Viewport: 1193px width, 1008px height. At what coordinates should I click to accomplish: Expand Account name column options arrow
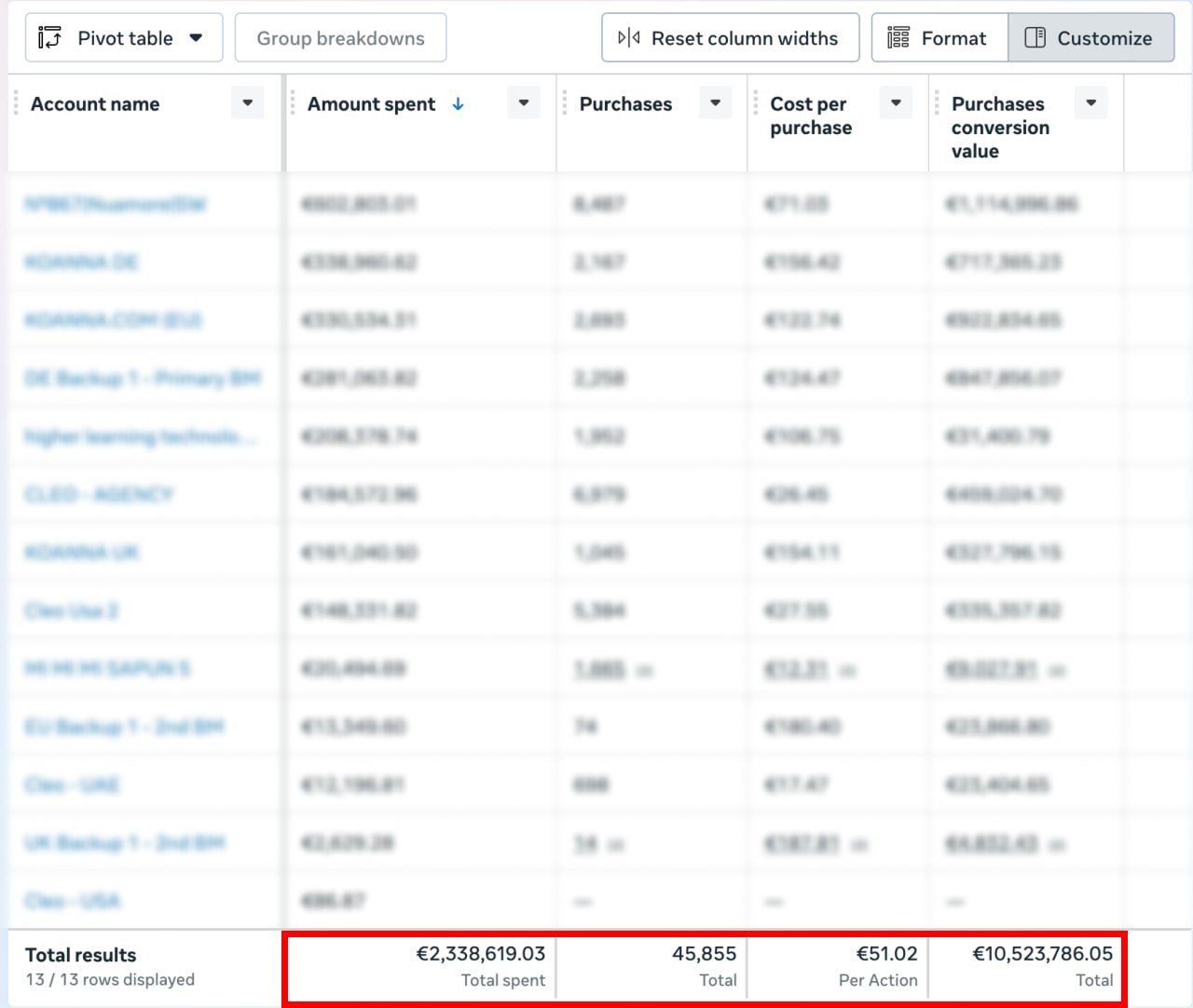(x=248, y=103)
